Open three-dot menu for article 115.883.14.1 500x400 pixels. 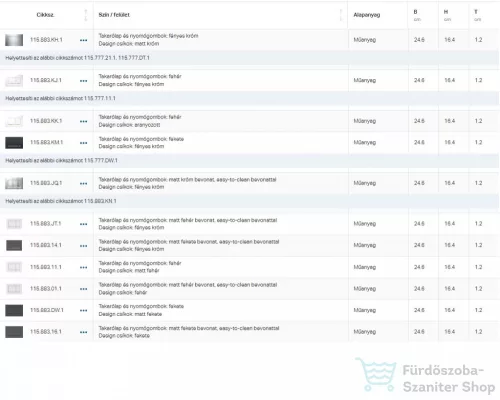click(83, 246)
